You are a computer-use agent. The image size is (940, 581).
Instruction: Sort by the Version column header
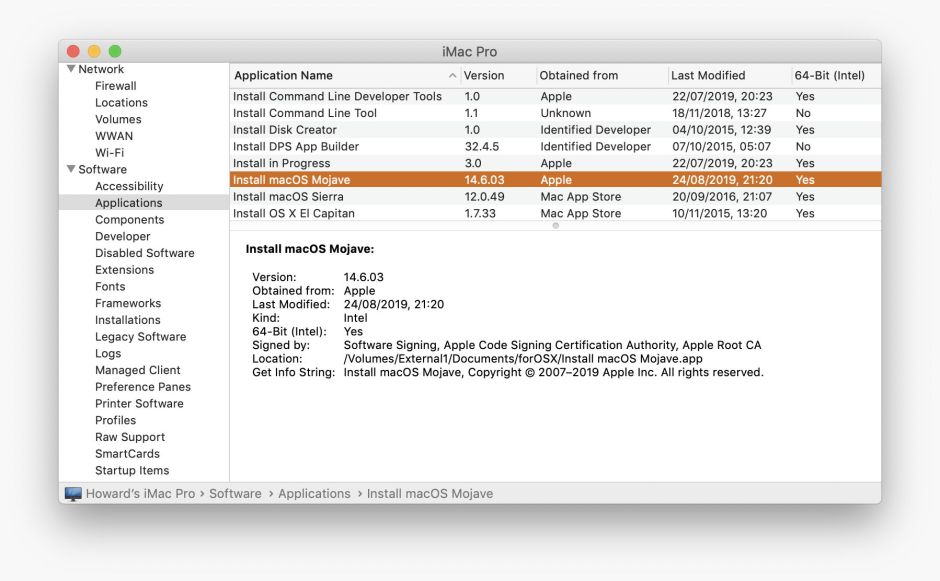click(484, 76)
